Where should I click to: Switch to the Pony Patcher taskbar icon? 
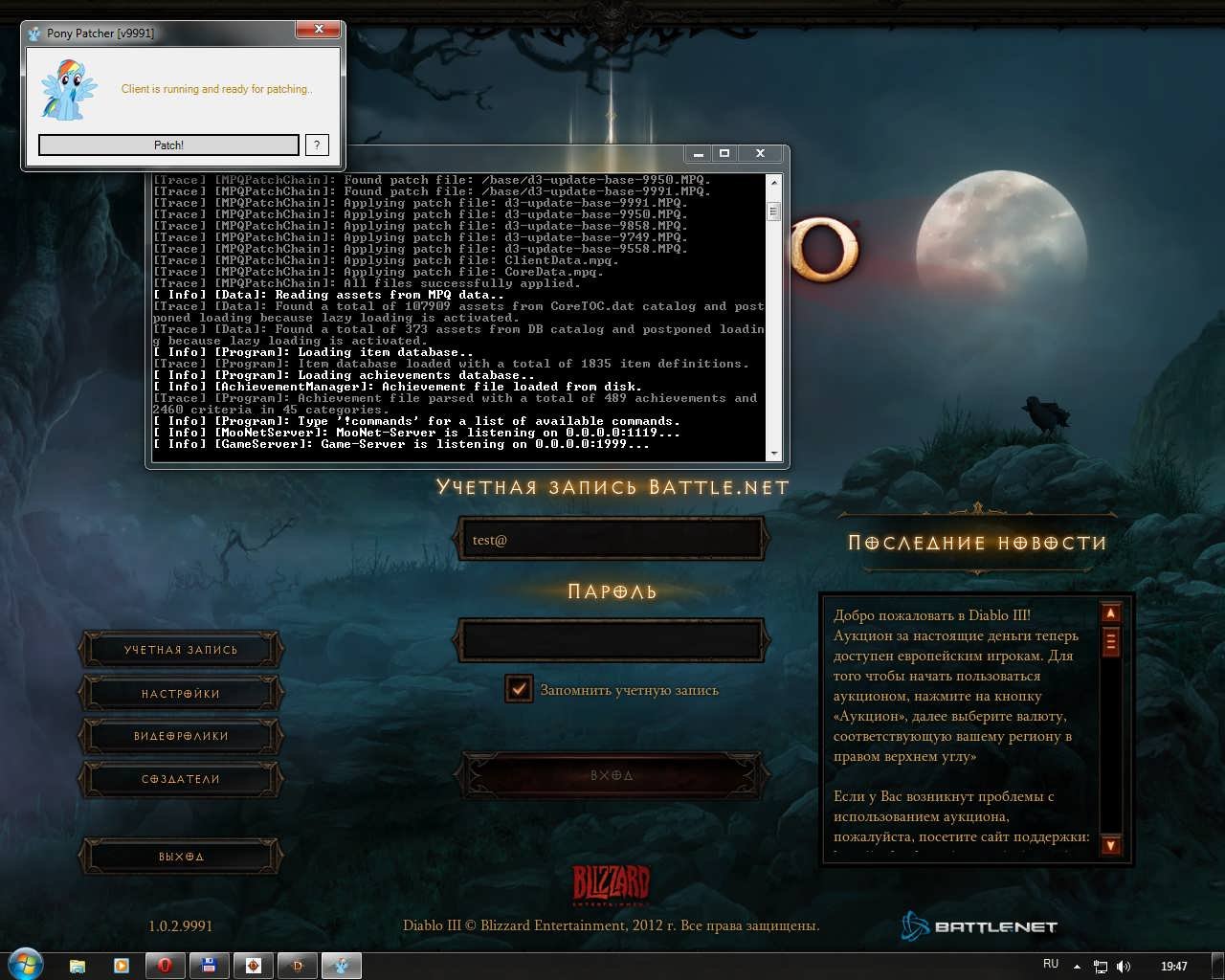pos(341,966)
